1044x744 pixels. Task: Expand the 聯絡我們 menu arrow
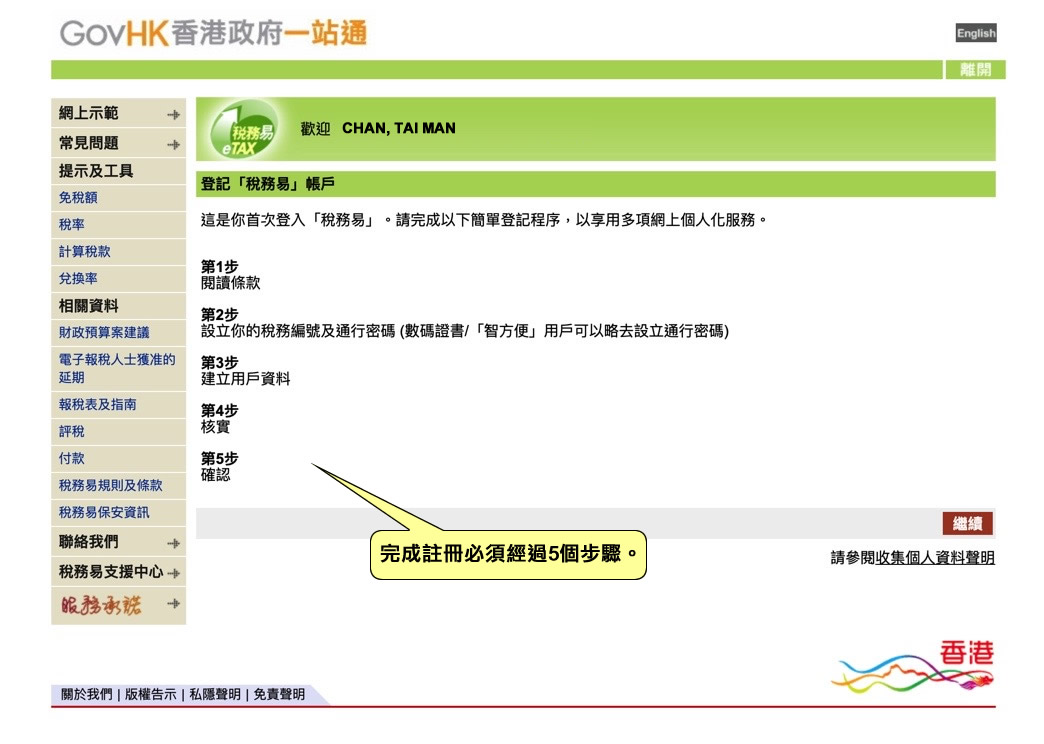pos(174,543)
